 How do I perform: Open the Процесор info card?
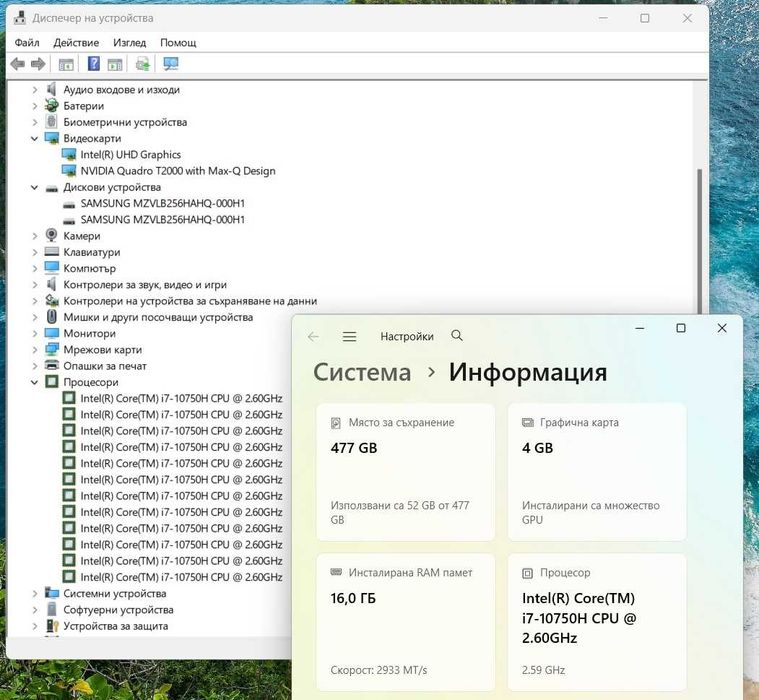(x=597, y=622)
